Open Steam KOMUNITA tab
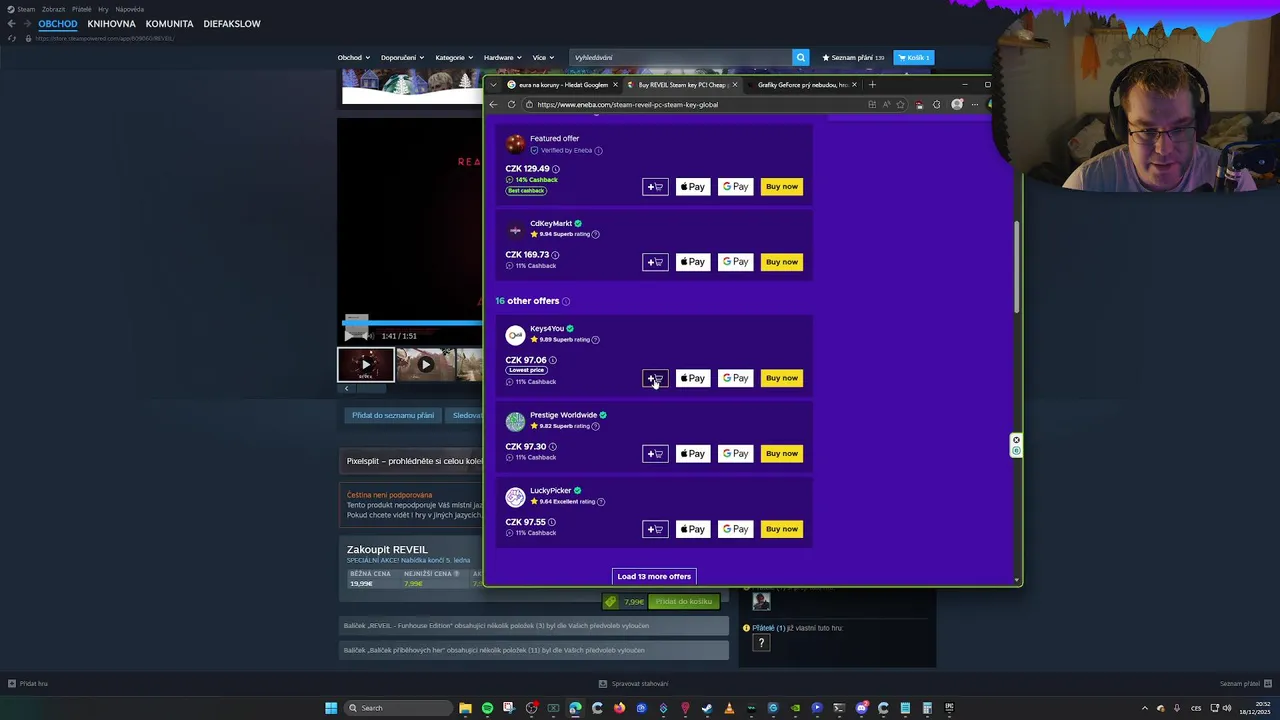Image resolution: width=1280 pixels, height=720 pixels. (169, 24)
